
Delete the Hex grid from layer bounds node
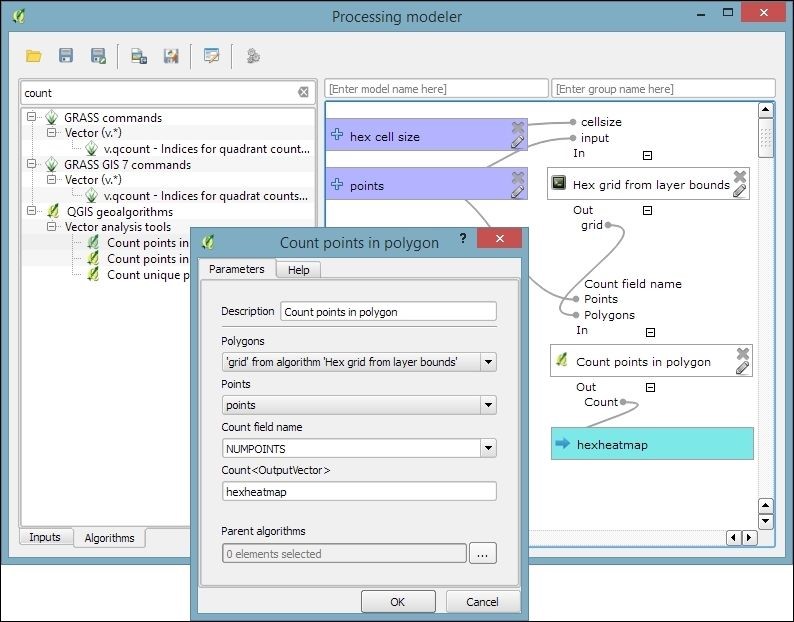pyautogui.click(x=740, y=176)
